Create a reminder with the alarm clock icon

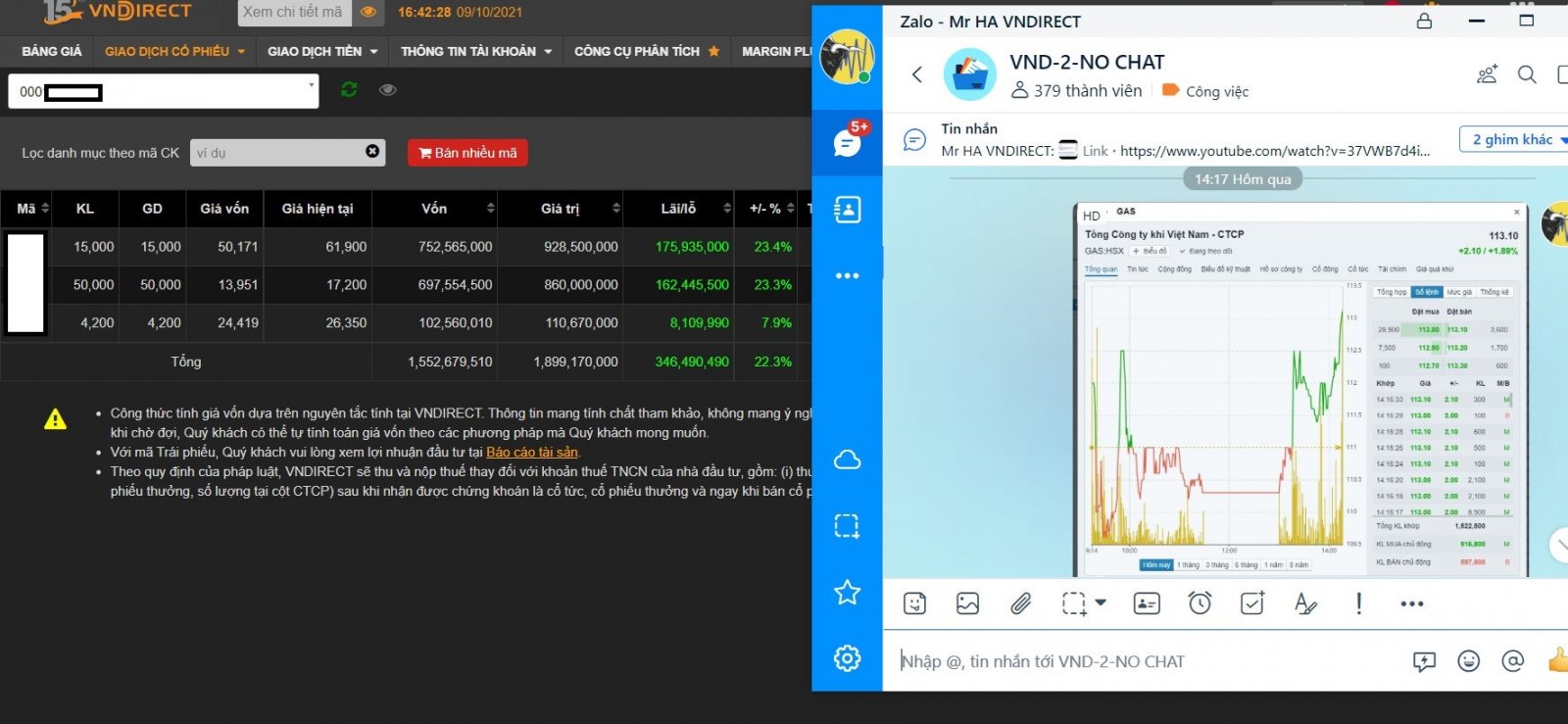click(1200, 603)
